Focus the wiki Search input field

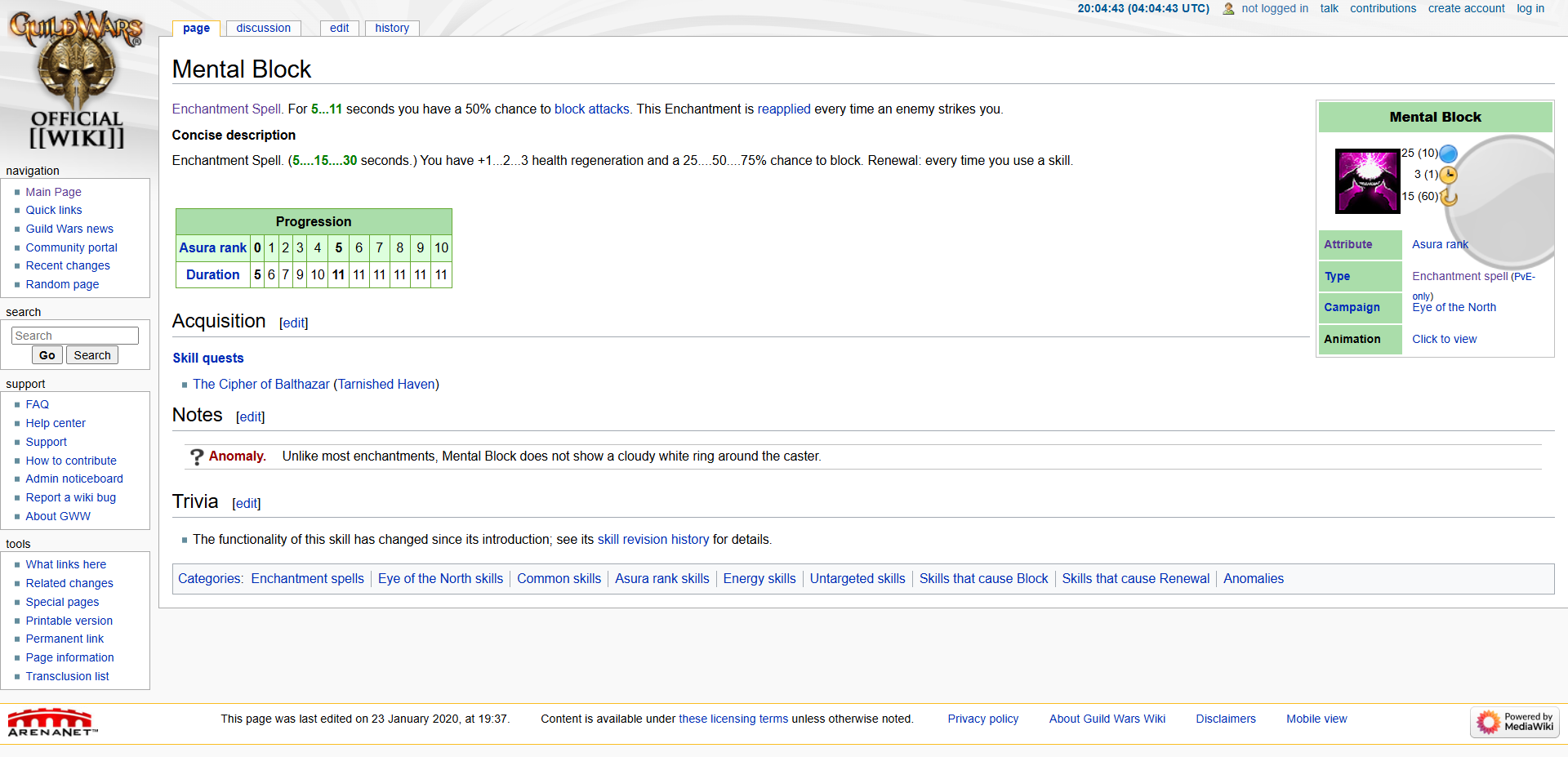(x=75, y=336)
